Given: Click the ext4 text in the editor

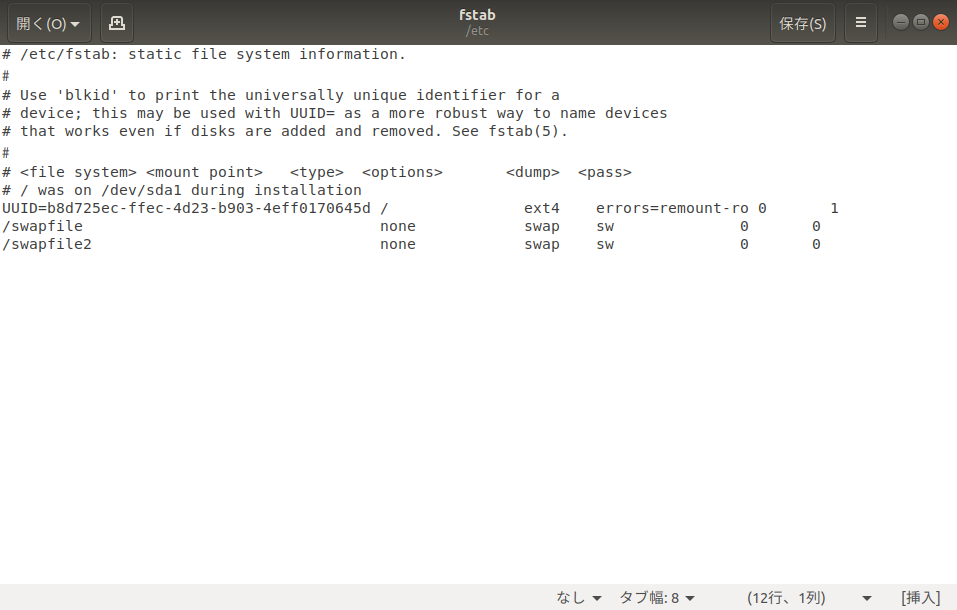Looking at the screenshot, I should [541, 208].
